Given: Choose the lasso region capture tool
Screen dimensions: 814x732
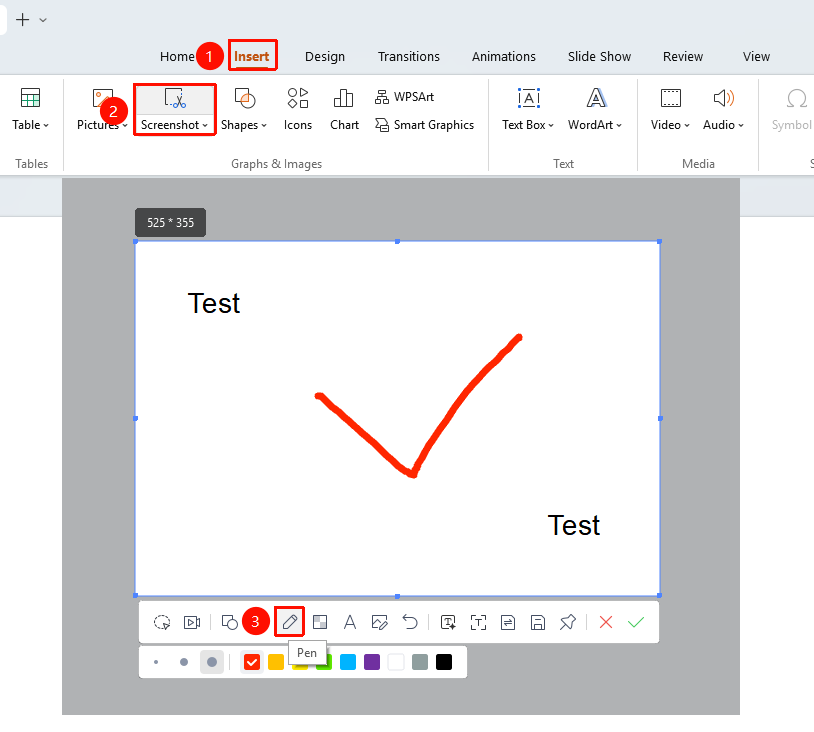Looking at the screenshot, I should click(x=162, y=622).
